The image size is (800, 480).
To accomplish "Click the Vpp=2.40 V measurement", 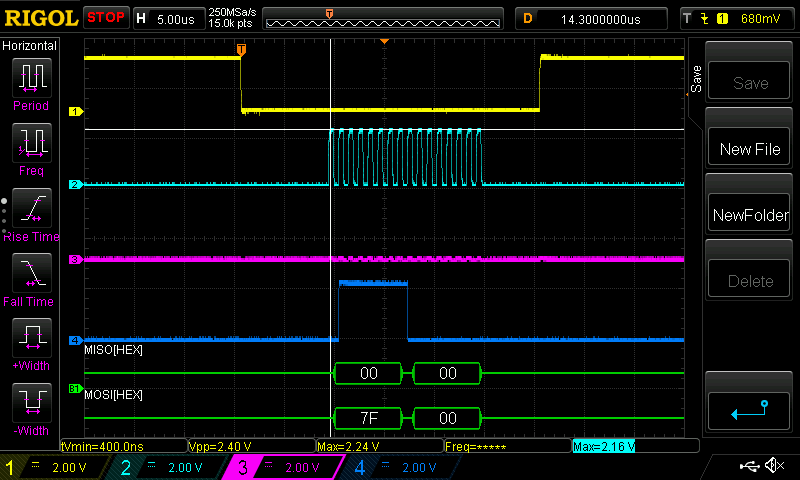I will (252, 446).
